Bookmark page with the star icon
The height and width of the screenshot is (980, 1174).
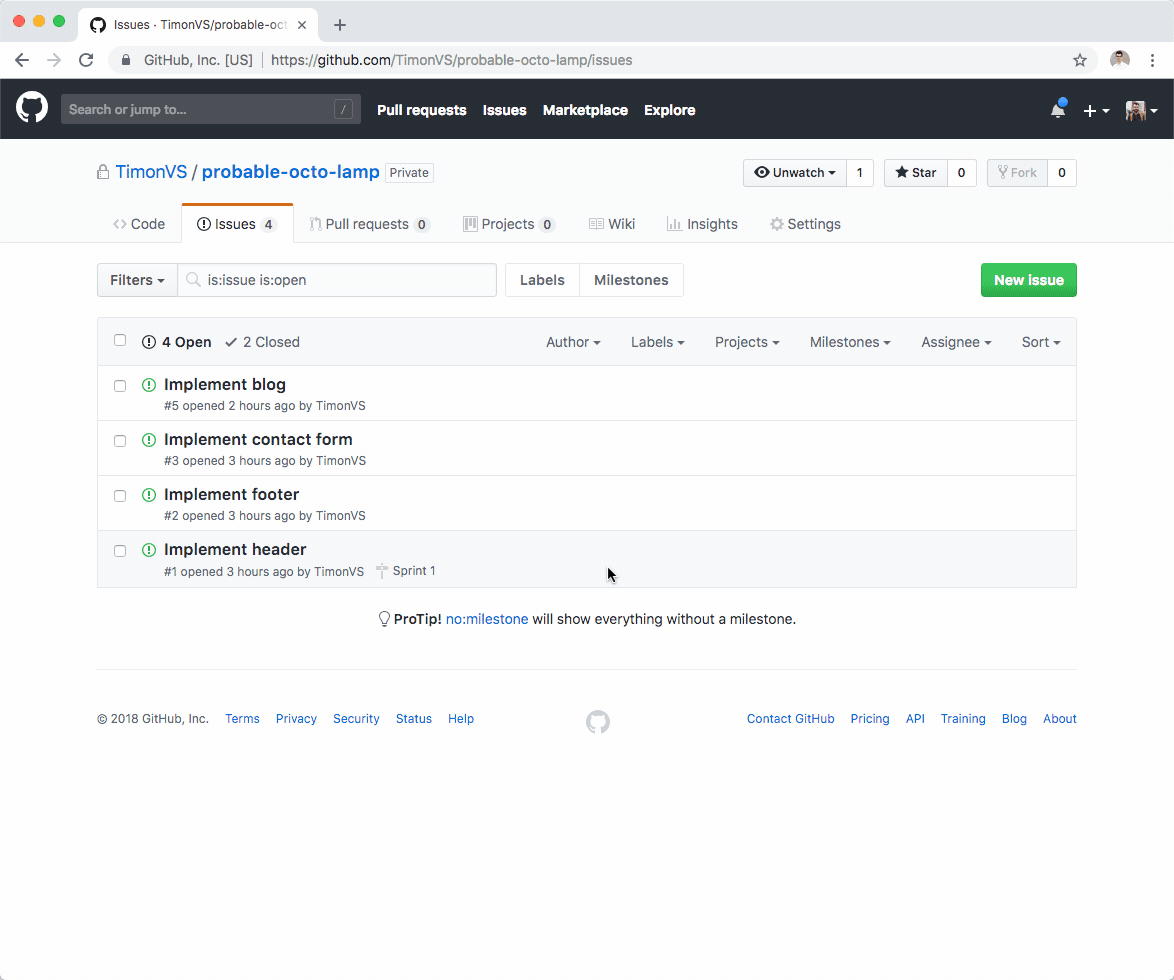click(1080, 60)
